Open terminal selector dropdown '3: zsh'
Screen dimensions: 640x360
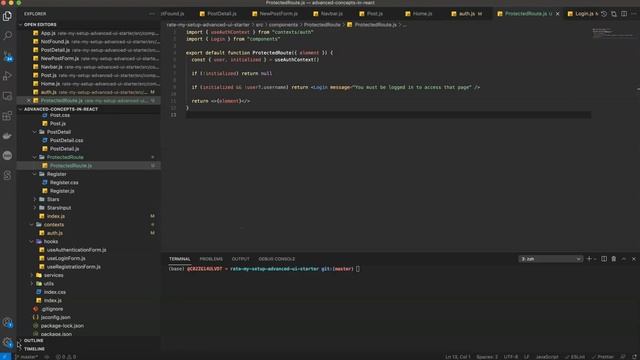coord(550,259)
